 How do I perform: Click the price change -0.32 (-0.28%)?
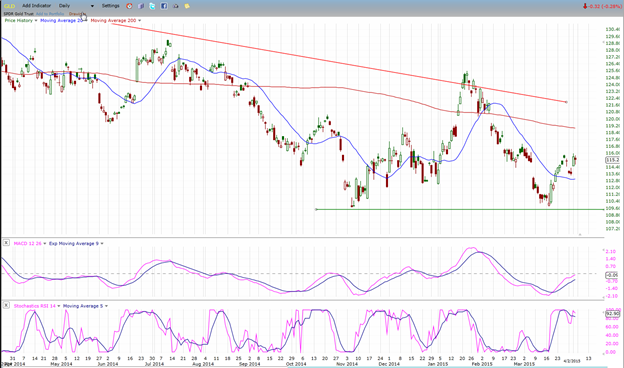coord(603,6)
